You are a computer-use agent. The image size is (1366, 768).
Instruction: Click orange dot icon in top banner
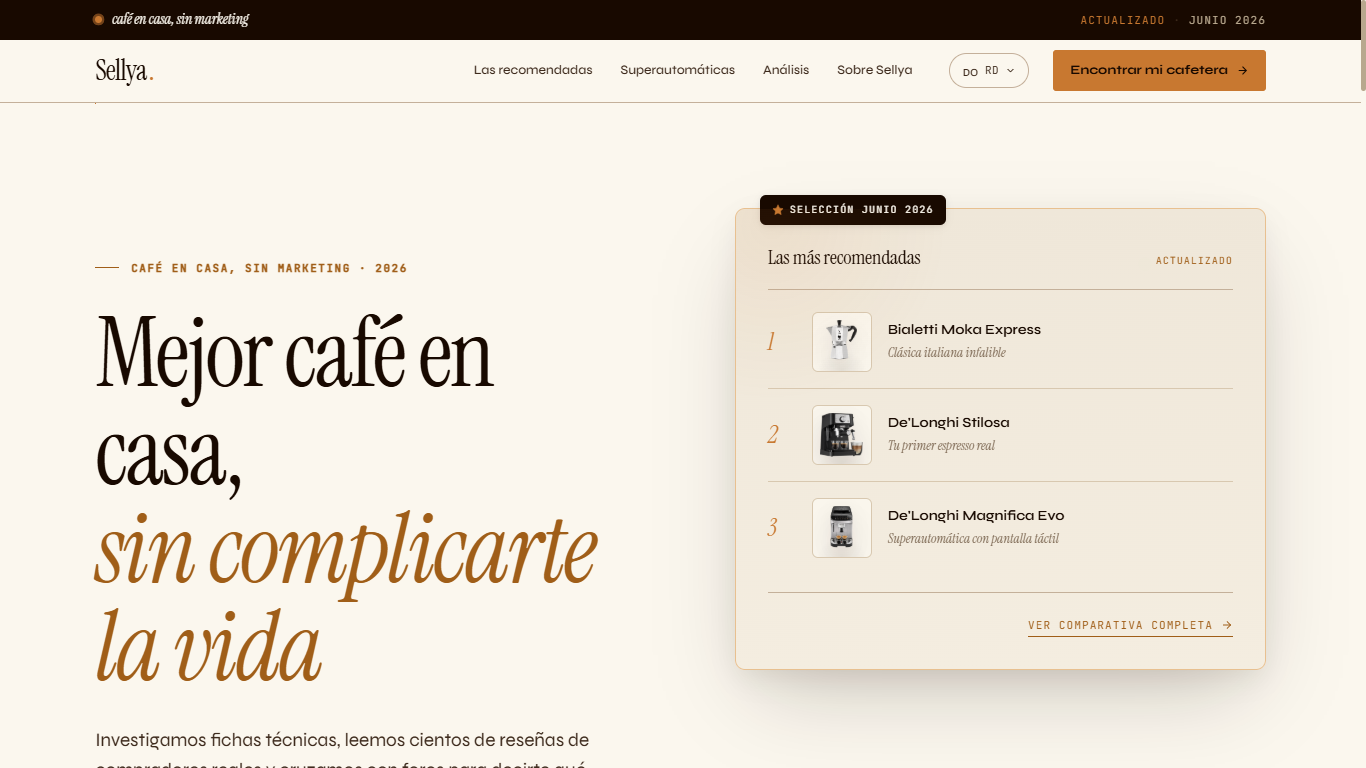[98, 19]
